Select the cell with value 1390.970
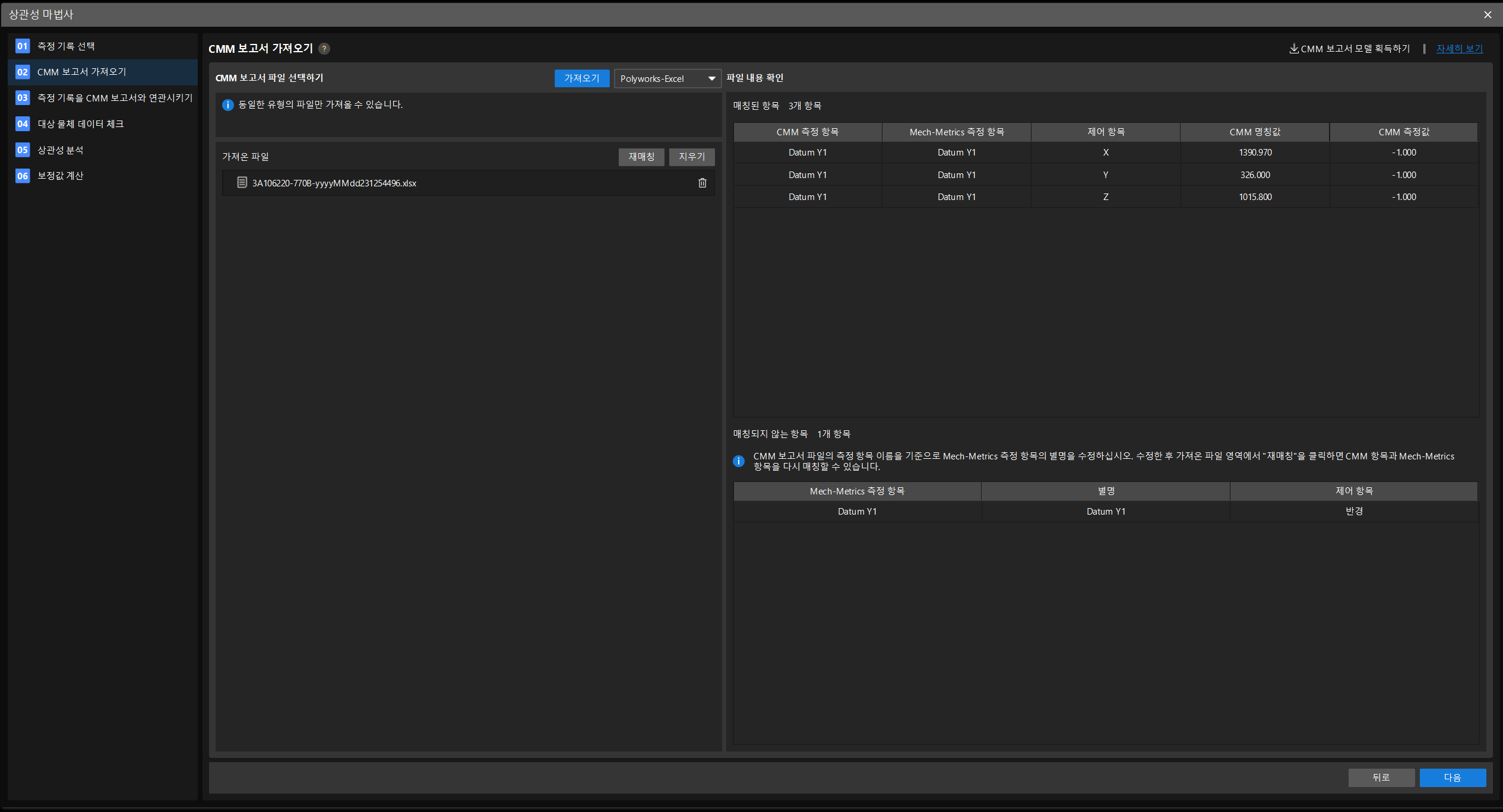This screenshot has height=812, width=1503. click(x=1255, y=153)
